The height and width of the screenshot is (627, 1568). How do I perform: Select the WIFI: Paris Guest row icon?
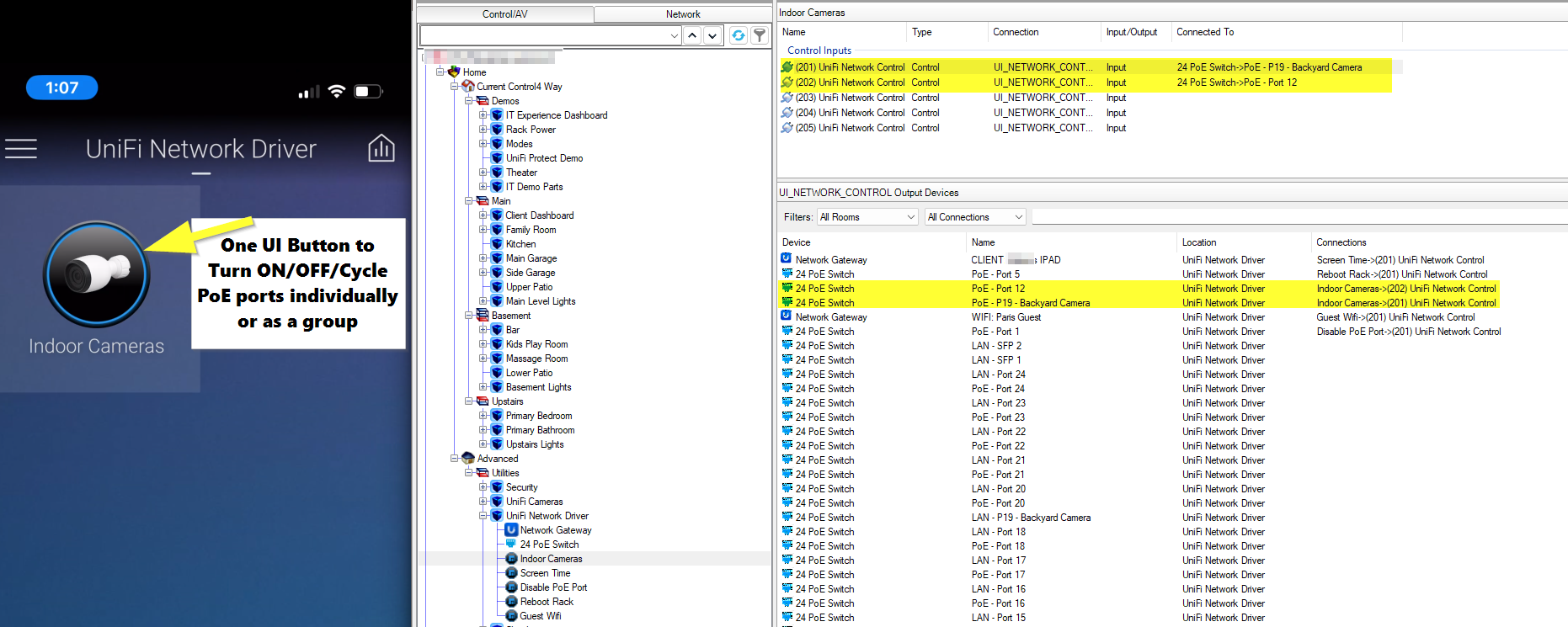[787, 316]
